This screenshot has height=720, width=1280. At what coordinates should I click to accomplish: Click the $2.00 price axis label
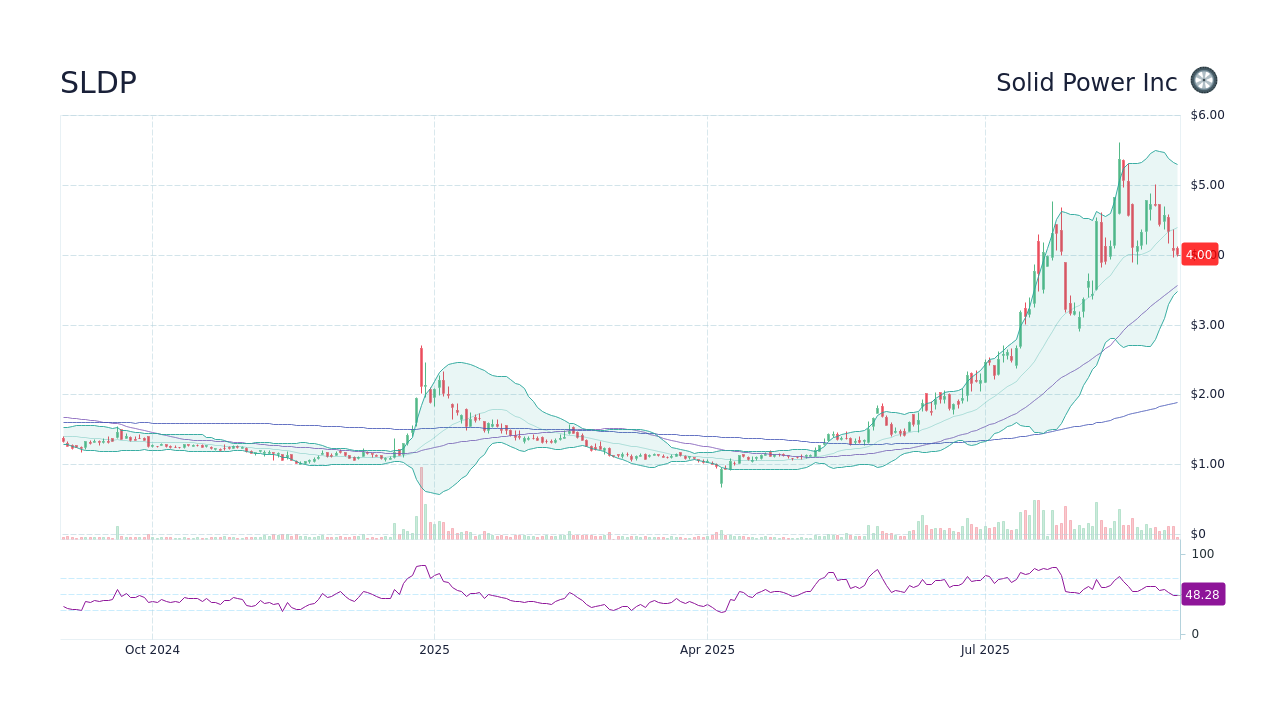(1207, 394)
